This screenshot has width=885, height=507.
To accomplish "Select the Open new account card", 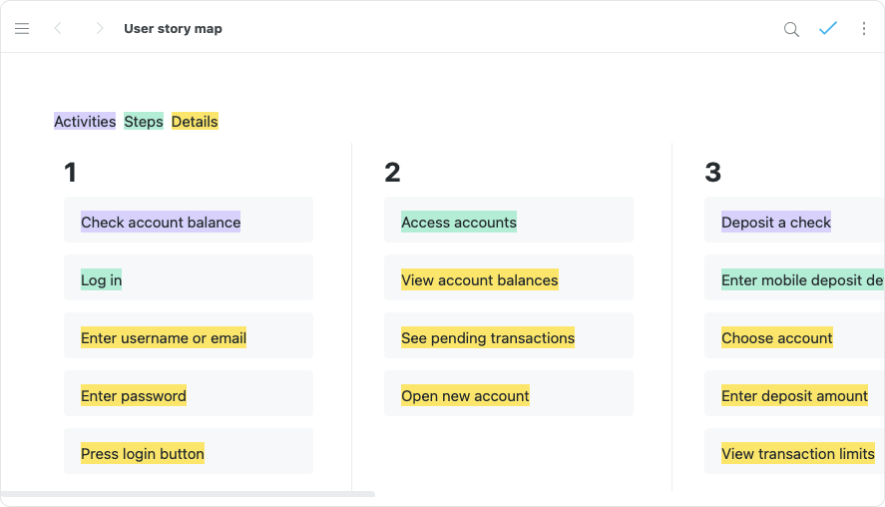I will [508, 396].
